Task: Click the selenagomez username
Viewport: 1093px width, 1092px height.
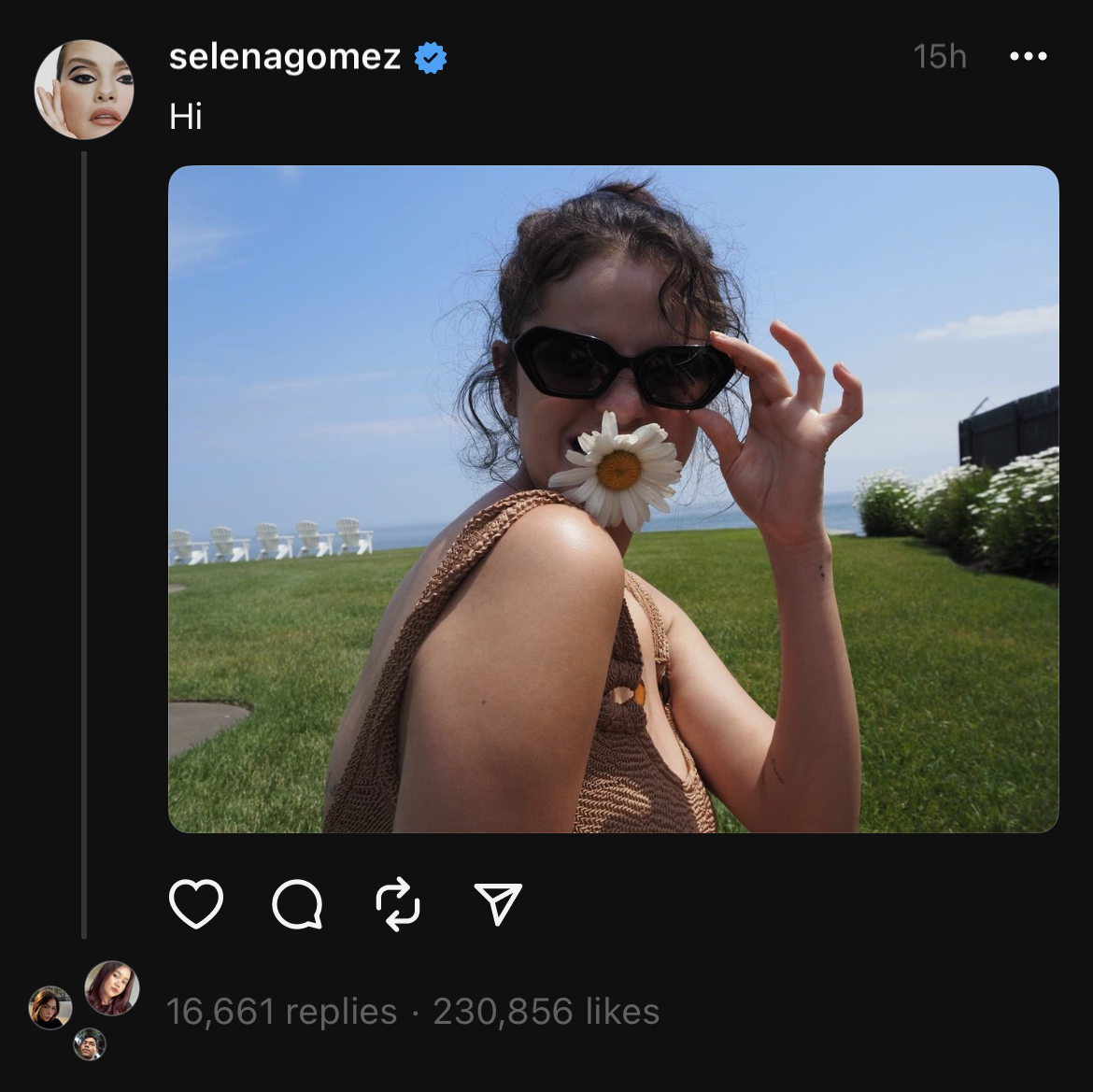Action: [x=285, y=57]
